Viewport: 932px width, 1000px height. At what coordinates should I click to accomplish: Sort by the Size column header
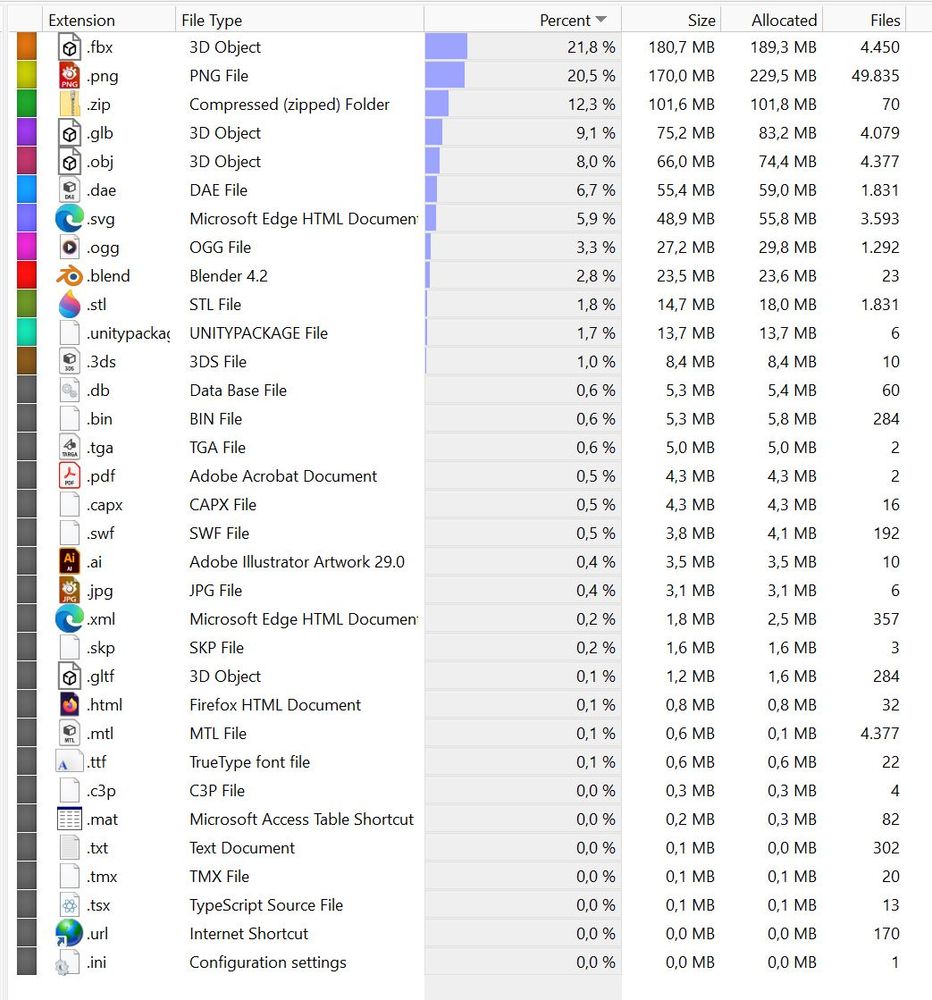671,20
